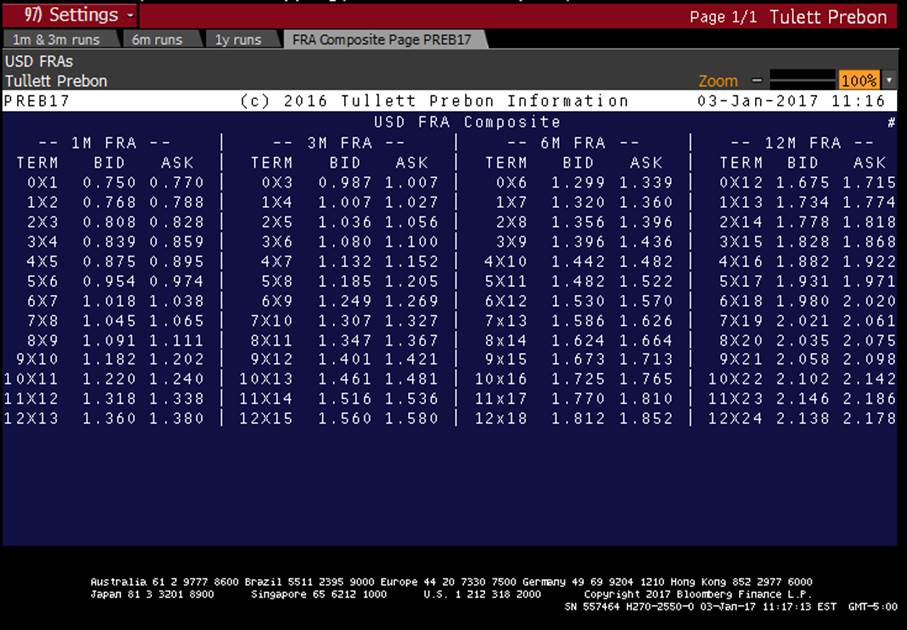
Task: Click the 1X4 term in 3M FRA
Action: pyautogui.click(x=277, y=202)
